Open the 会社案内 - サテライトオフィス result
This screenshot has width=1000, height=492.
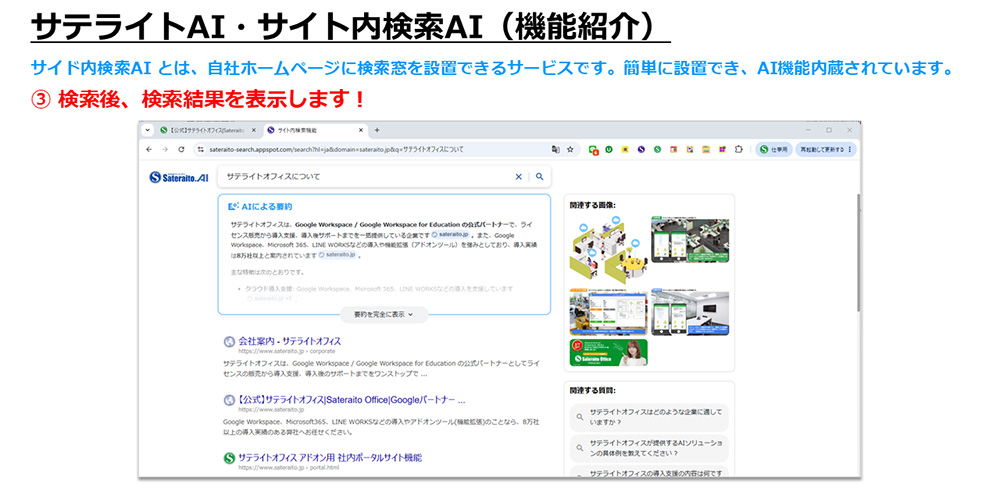(x=290, y=341)
